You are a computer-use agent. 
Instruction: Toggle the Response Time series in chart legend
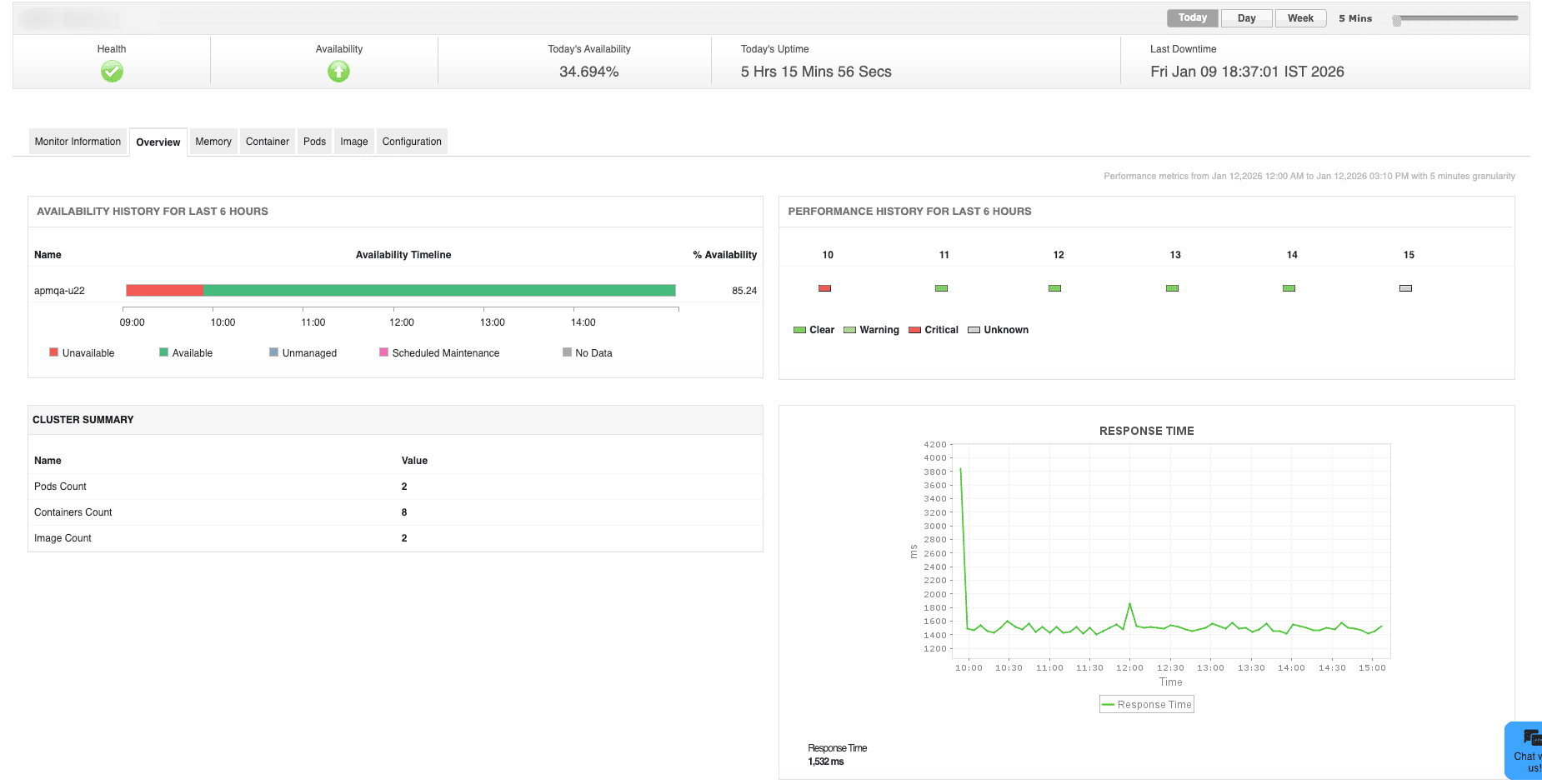point(1146,704)
